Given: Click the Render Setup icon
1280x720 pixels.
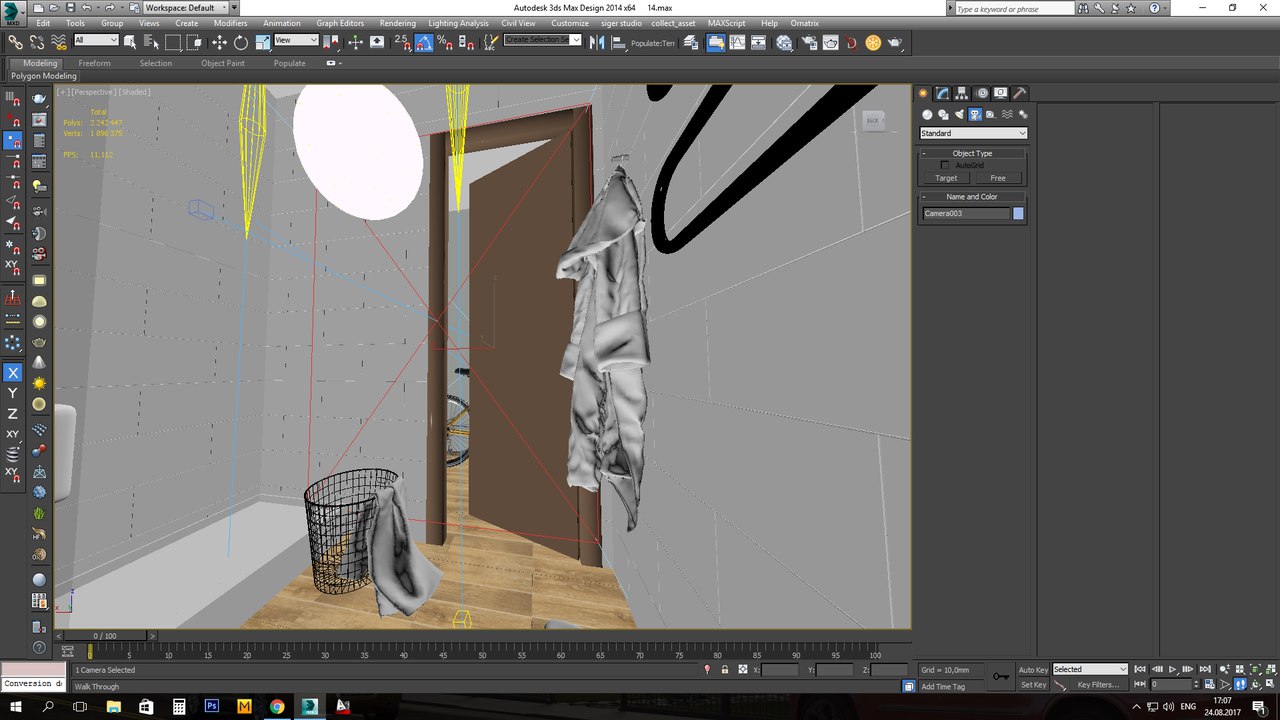Looking at the screenshot, I should click(x=808, y=43).
